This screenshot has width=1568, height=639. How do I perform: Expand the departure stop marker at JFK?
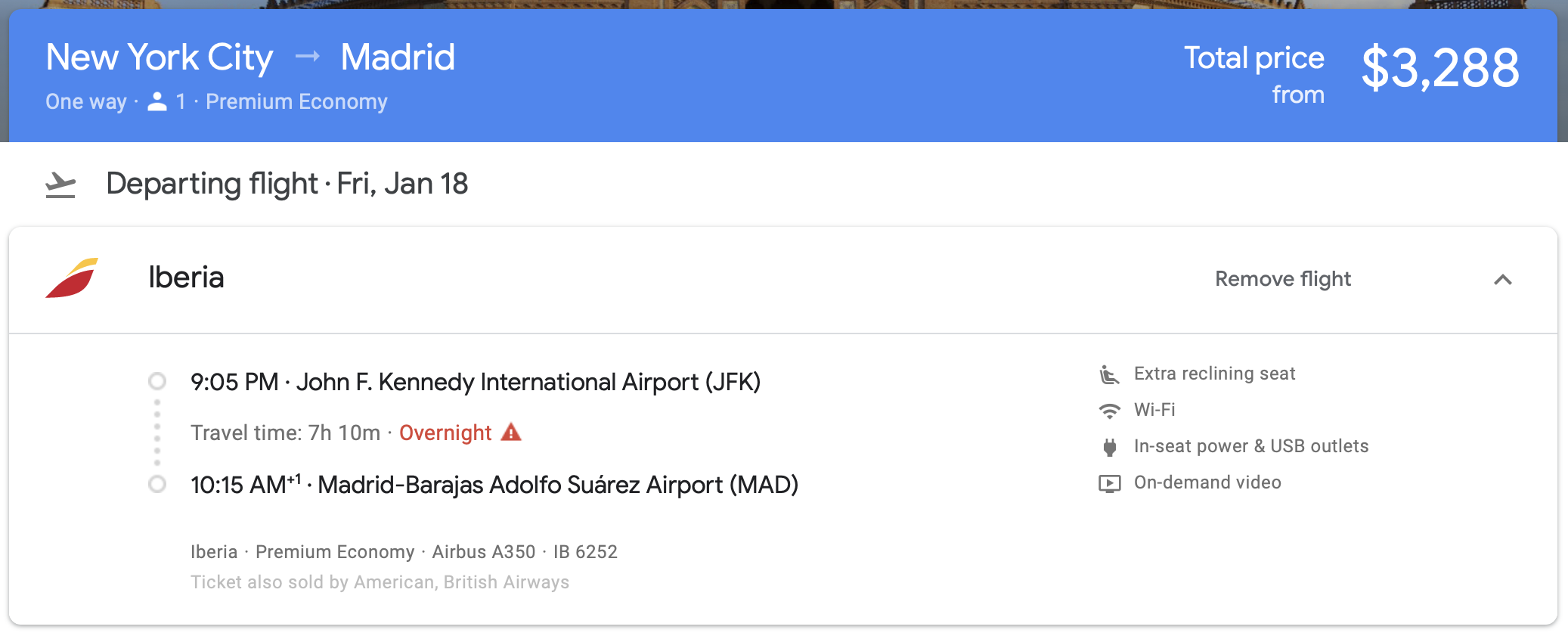point(157,381)
